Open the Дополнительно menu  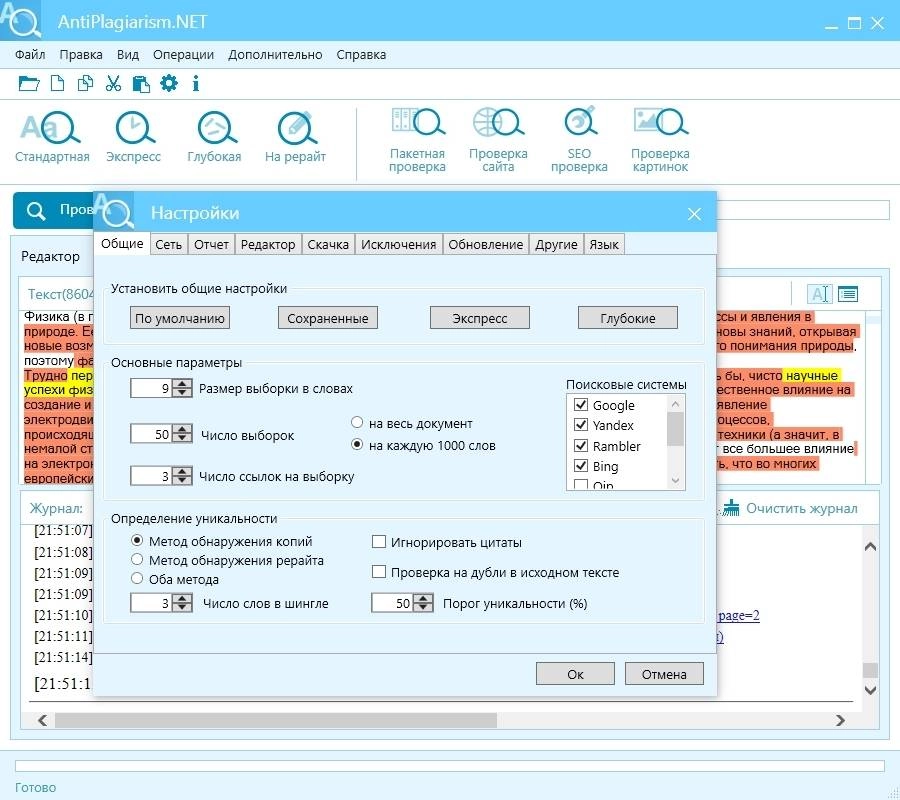275,55
